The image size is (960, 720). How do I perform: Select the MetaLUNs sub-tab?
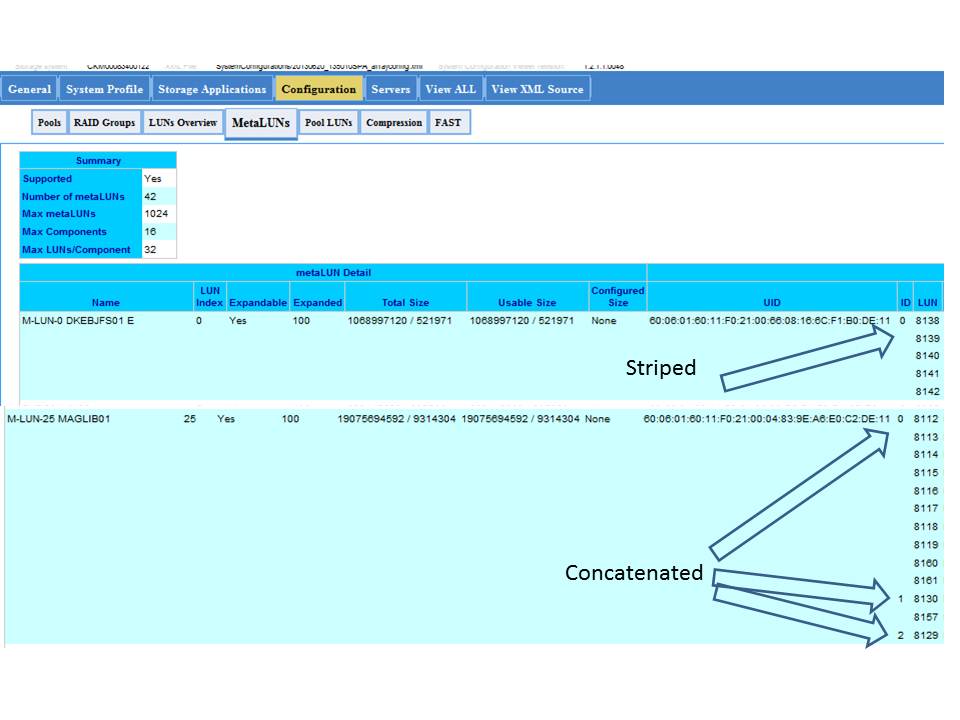[x=261, y=123]
